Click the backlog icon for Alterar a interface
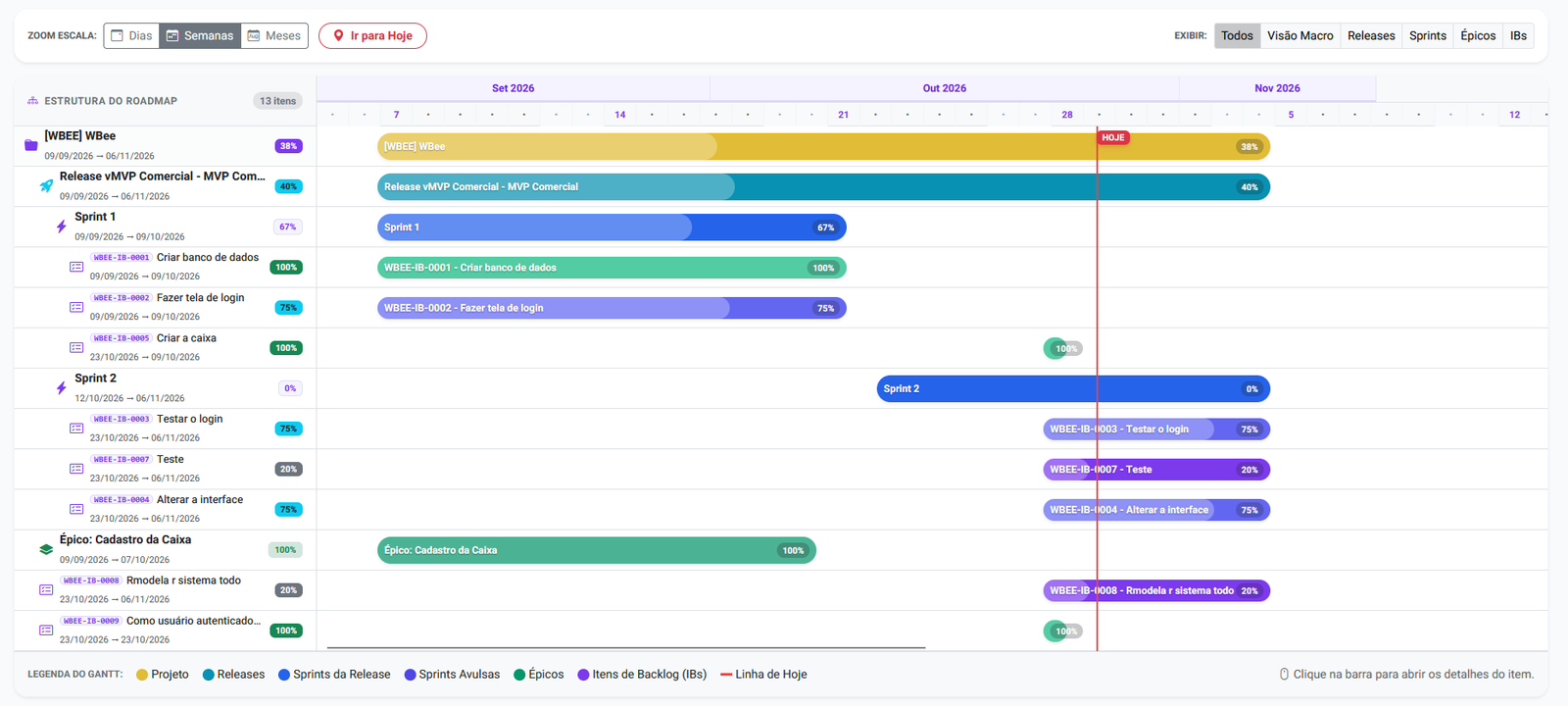Screen dimensions: 1568x706 (x=76, y=509)
